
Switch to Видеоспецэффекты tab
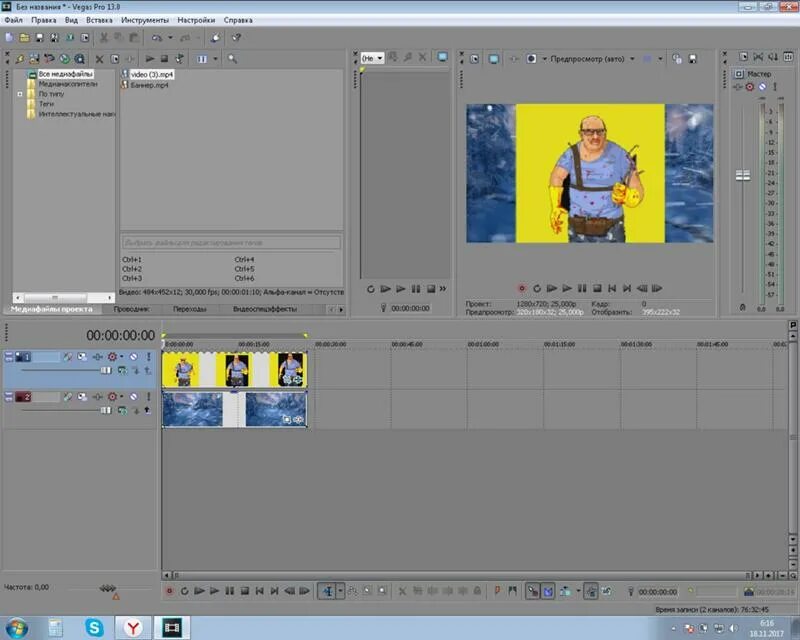(x=265, y=309)
